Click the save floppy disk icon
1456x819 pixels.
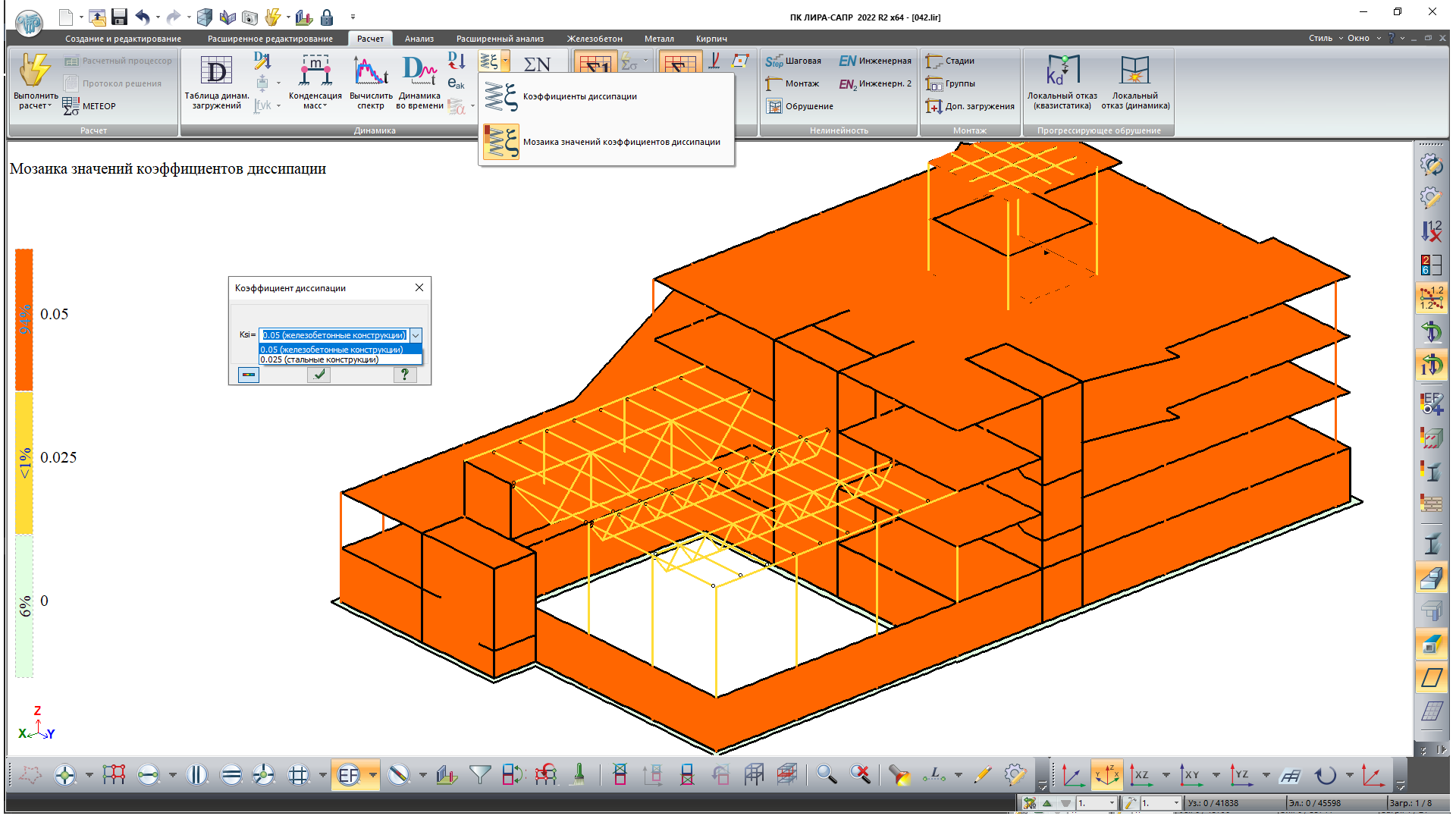[119, 17]
